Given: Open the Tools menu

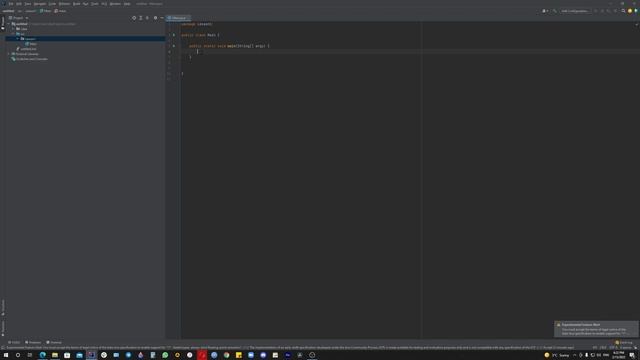Looking at the screenshot, I should tap(95, 4).
